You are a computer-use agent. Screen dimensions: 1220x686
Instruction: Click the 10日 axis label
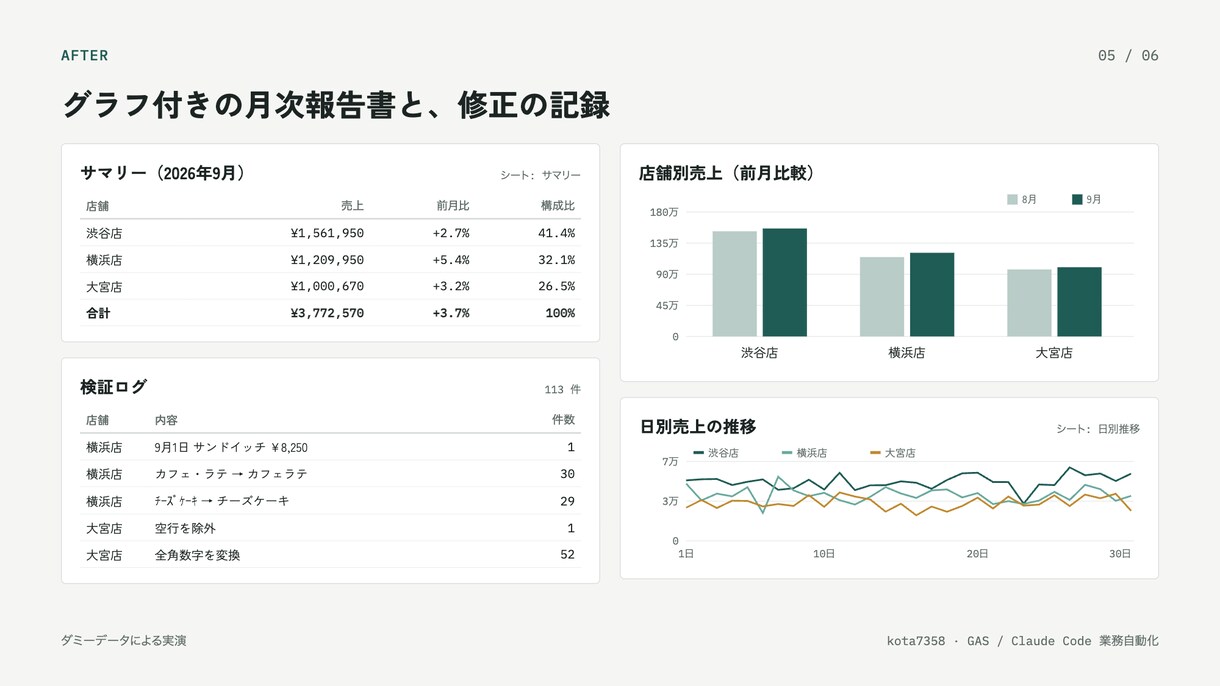point(824,554)
